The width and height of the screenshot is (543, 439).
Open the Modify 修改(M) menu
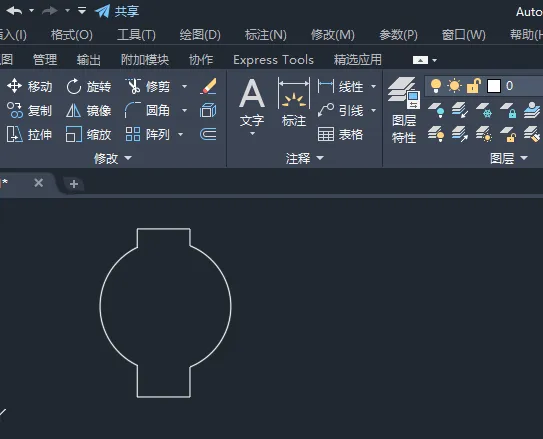(332, 35)
